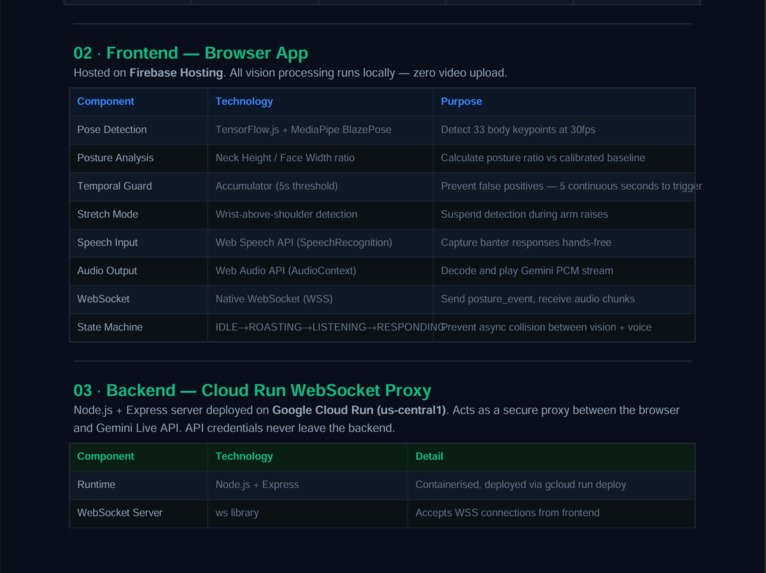The image size is (766, 573).
Task: Click the '02 · Frontend — Browser App' heading
Action: 191,53
